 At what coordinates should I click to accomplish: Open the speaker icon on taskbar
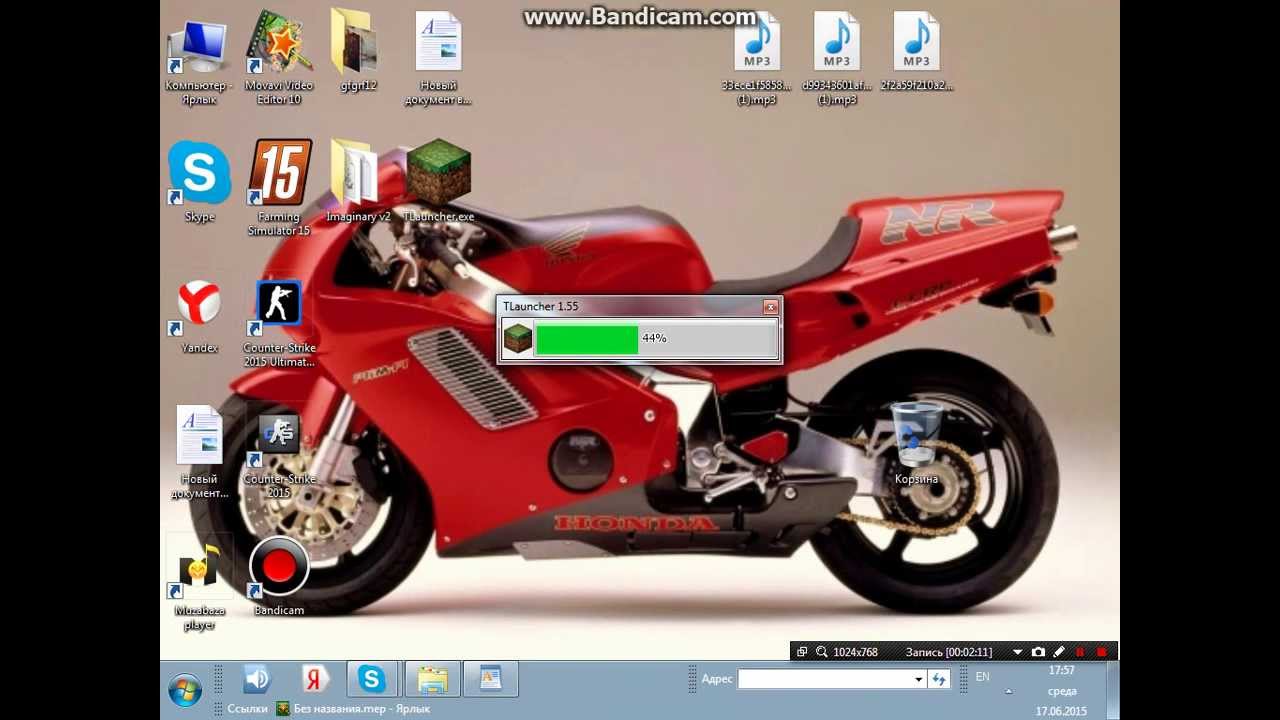click(257, 679)
